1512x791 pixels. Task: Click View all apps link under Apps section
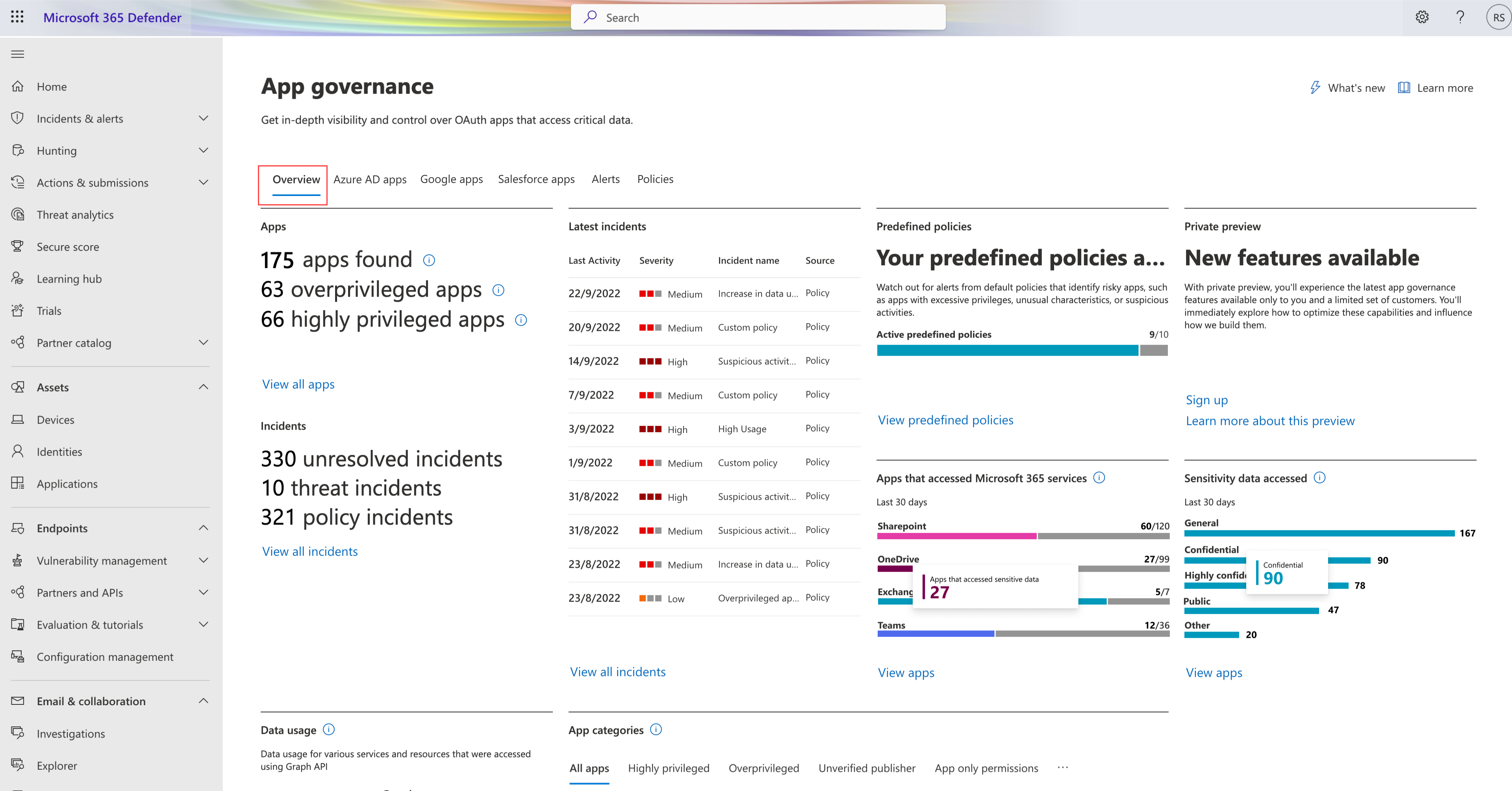[x=298, y=383]
